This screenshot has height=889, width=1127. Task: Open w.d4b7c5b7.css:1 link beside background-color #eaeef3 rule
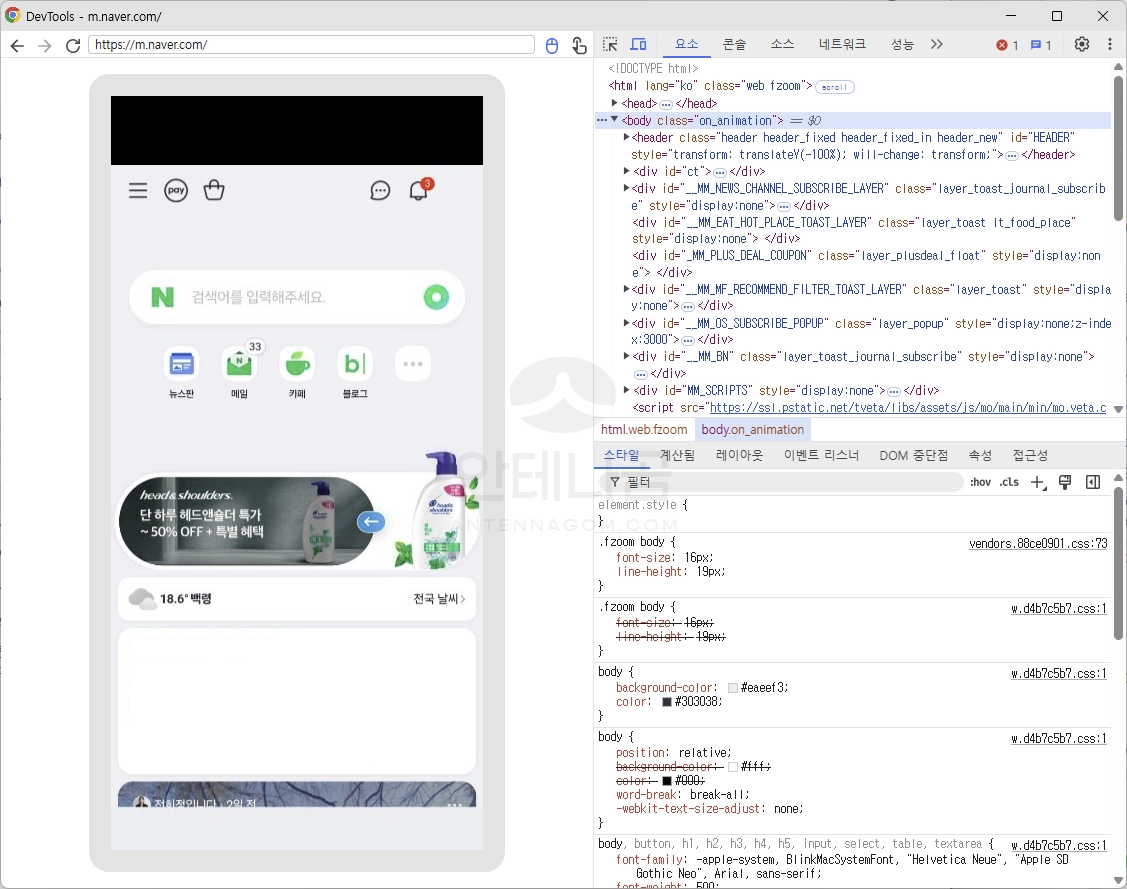[1059, 673]
